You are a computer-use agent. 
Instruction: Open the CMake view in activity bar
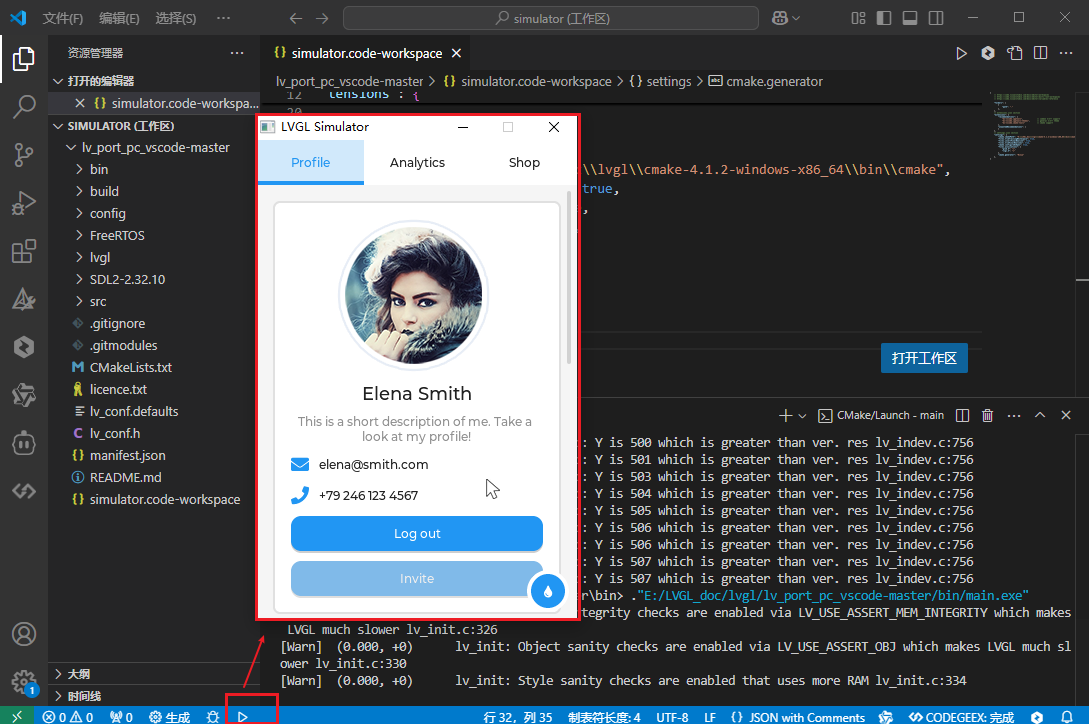click(x=24, y=299)
